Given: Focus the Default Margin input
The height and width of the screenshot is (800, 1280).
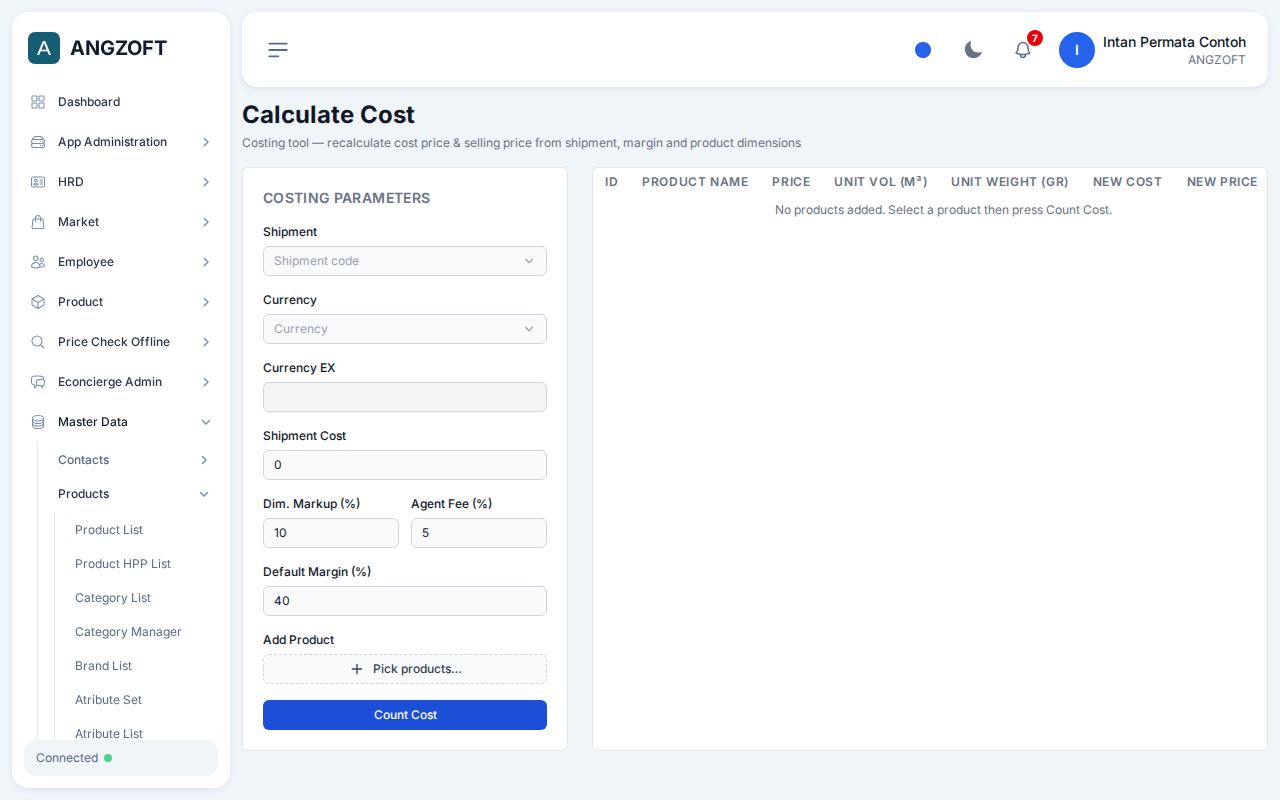Looking at the screenshot, I should coord(405,601).
